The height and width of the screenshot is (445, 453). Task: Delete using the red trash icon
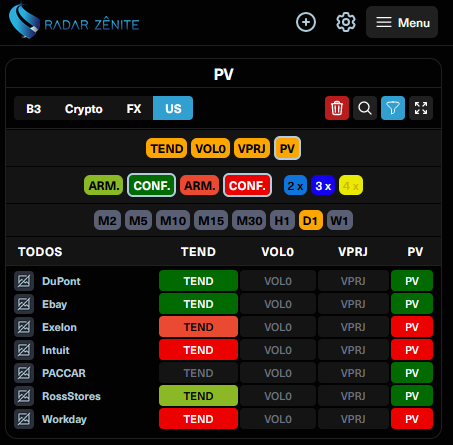coord(337,108)
